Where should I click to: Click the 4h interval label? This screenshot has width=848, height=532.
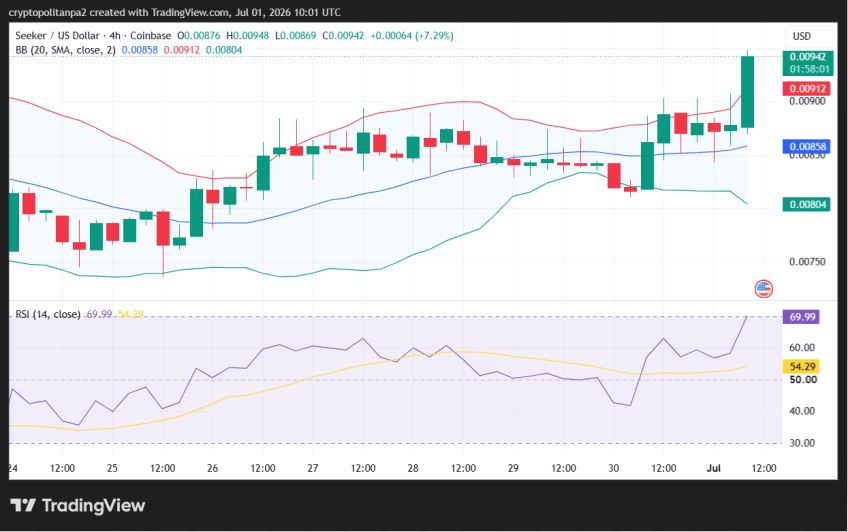click(x=115, y=36)
